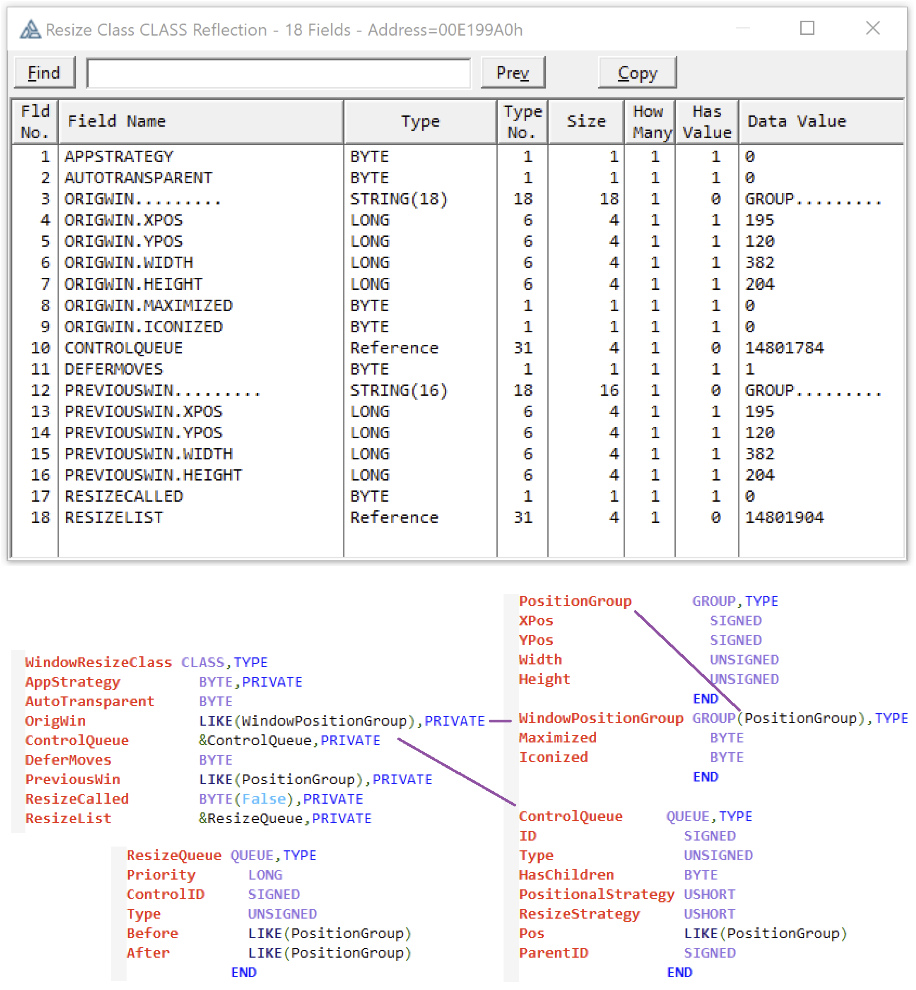Click the Has Value column header
This screenshot has height=990, width=916.
click(707, 121)
